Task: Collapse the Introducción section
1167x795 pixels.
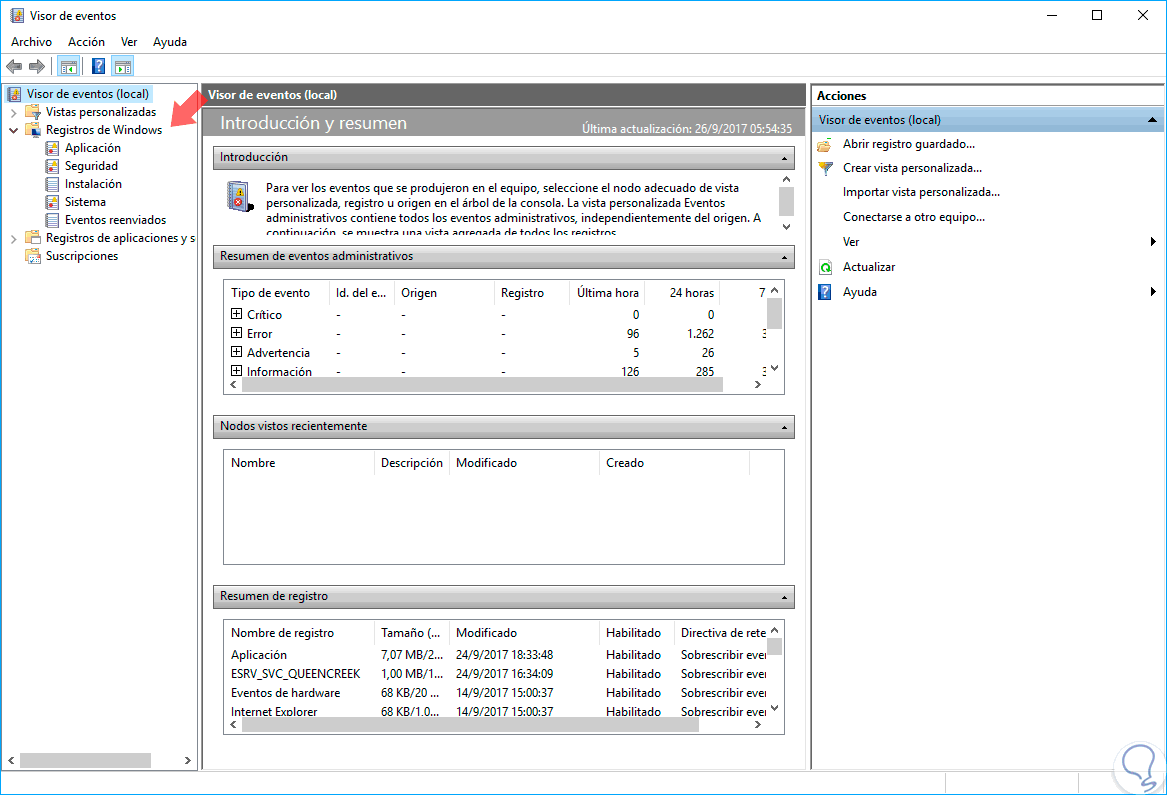Action: click(784, 158)
